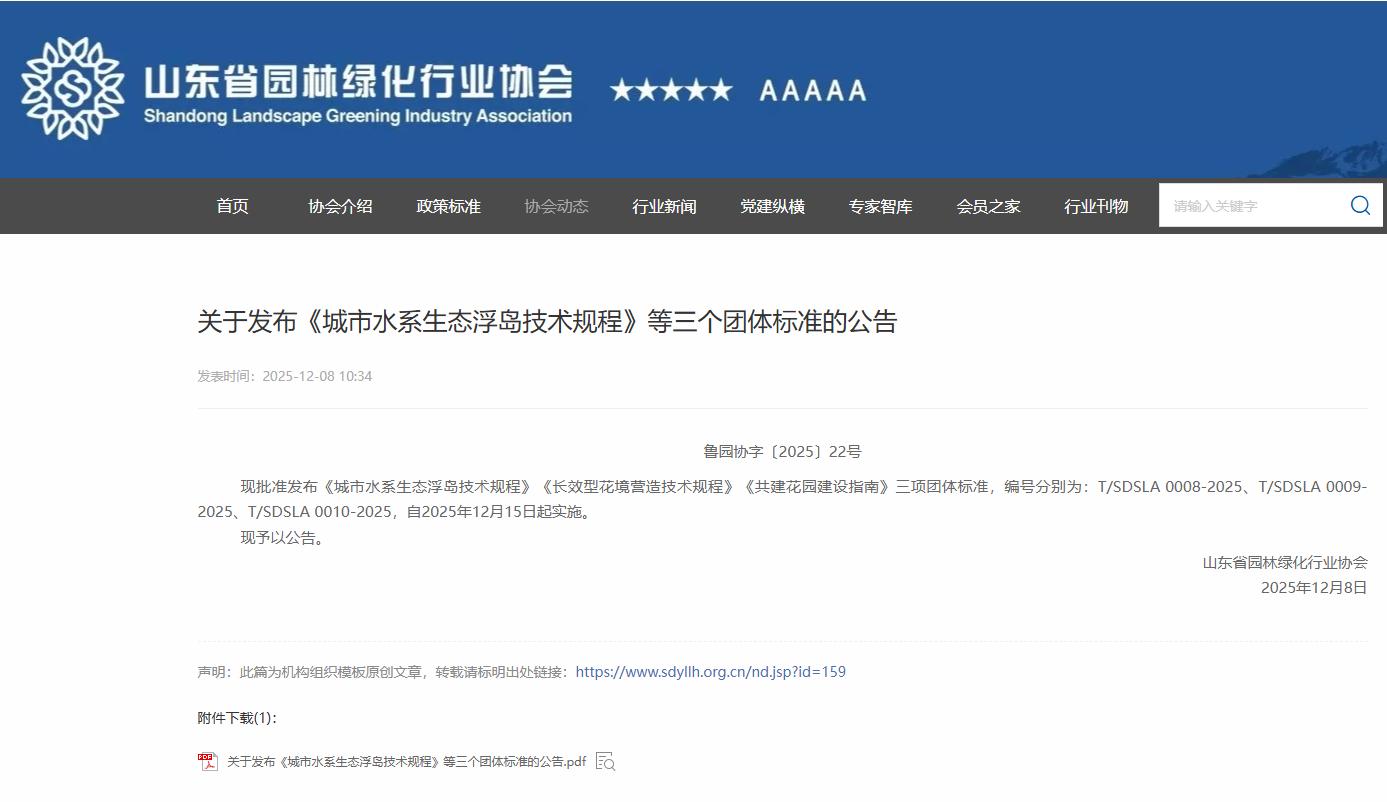Open the 会员之家 section
The width and height of the screenshot is (1387, 802).
[x=988, y=206]
